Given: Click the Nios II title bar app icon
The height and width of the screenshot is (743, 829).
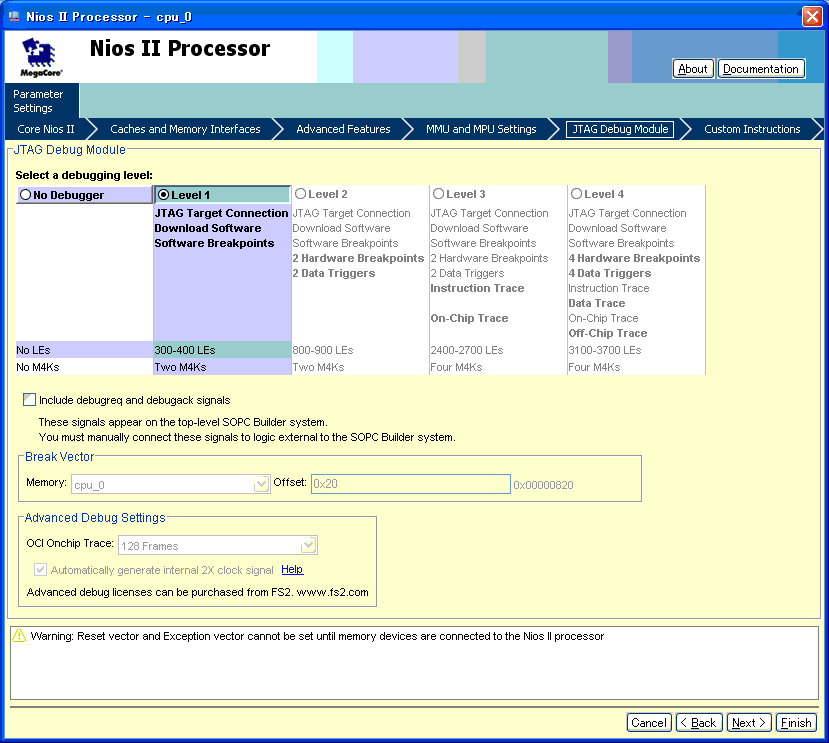Looking at the screenshot, I should click(x=14, y=16).
